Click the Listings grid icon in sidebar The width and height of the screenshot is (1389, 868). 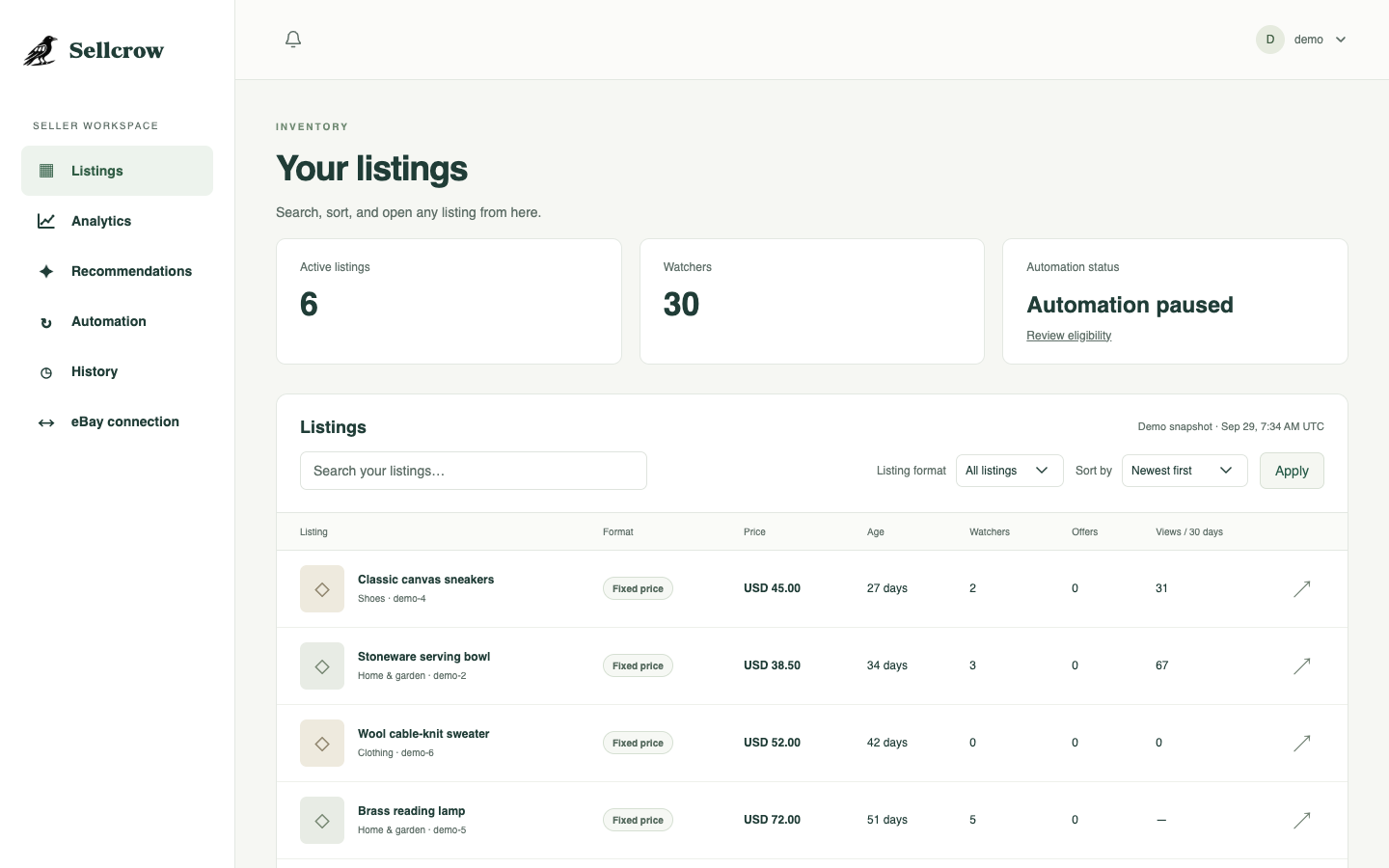tap(46, 171)
